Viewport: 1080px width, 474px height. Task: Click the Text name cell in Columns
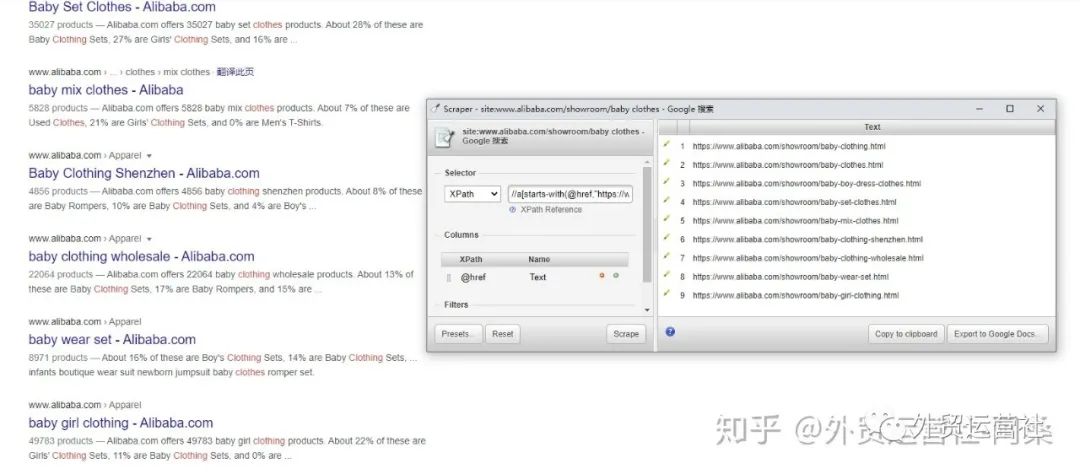[x=538, y=277]
